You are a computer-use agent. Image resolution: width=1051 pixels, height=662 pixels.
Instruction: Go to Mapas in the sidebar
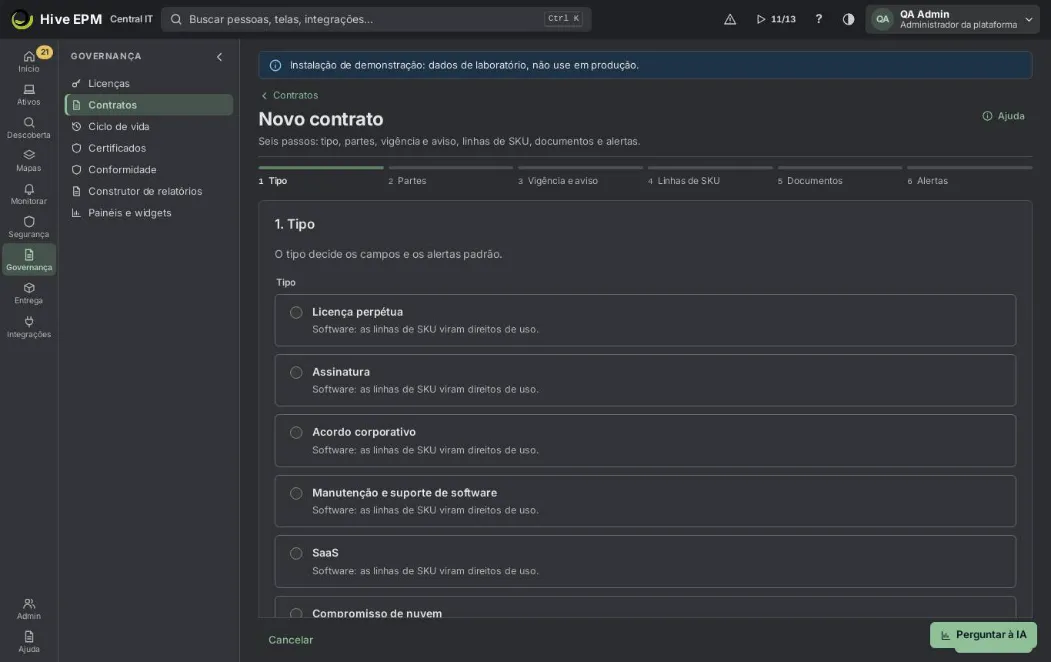point(29,160)
